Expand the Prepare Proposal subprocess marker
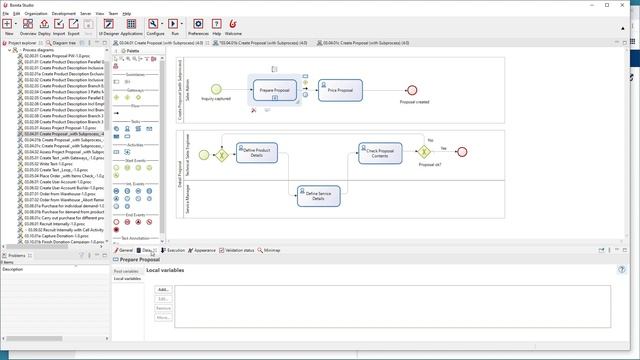 (275, 98)
